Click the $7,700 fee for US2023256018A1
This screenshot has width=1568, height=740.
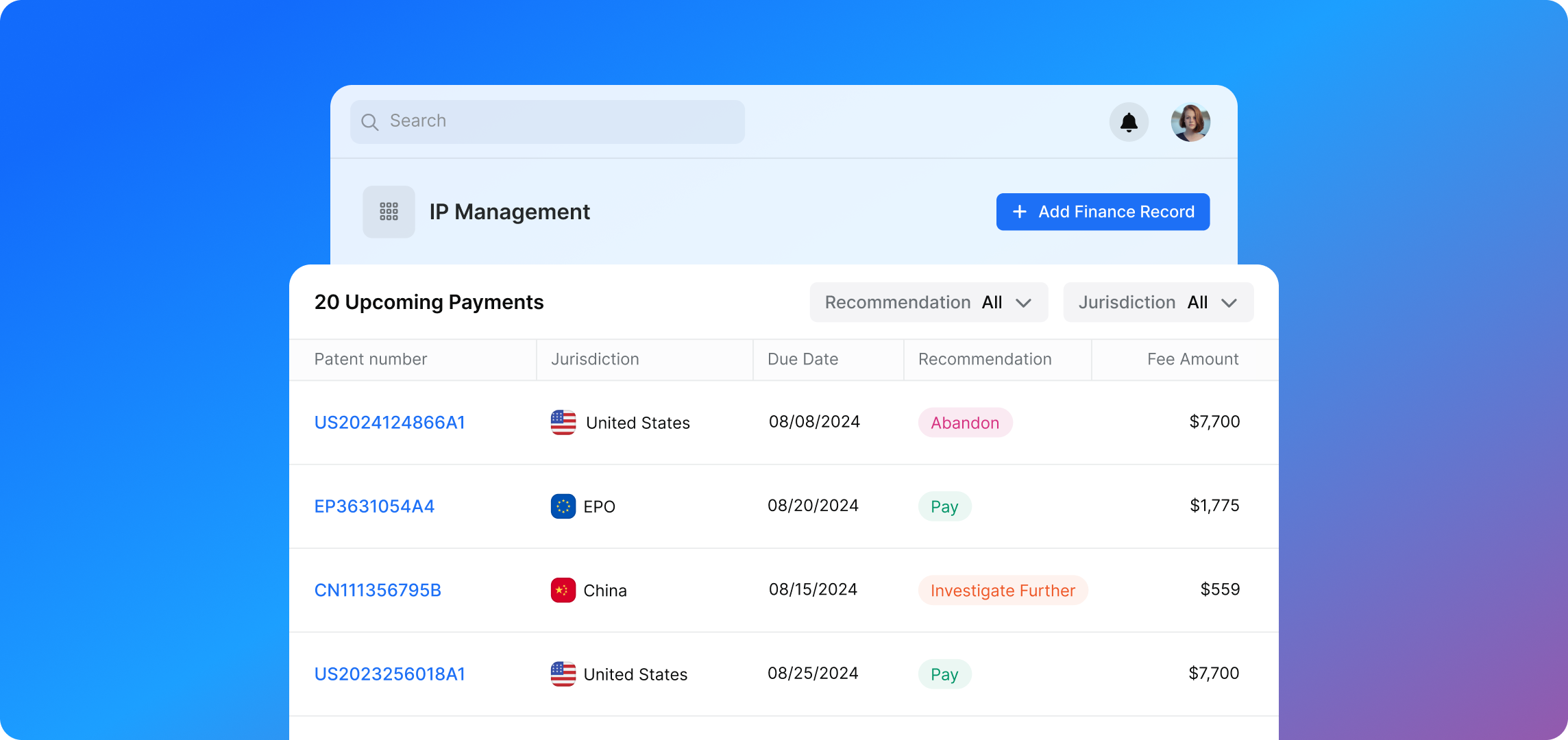(x=1214, y=674)
